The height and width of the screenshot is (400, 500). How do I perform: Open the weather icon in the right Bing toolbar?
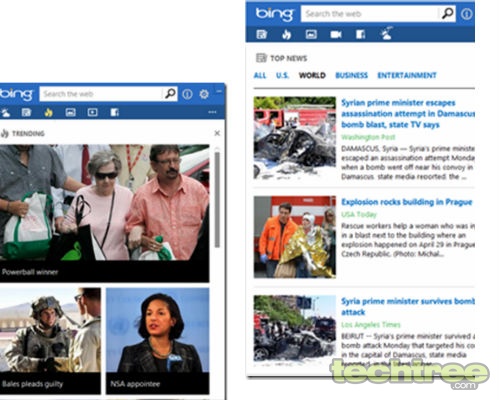[x=386, y=34]
